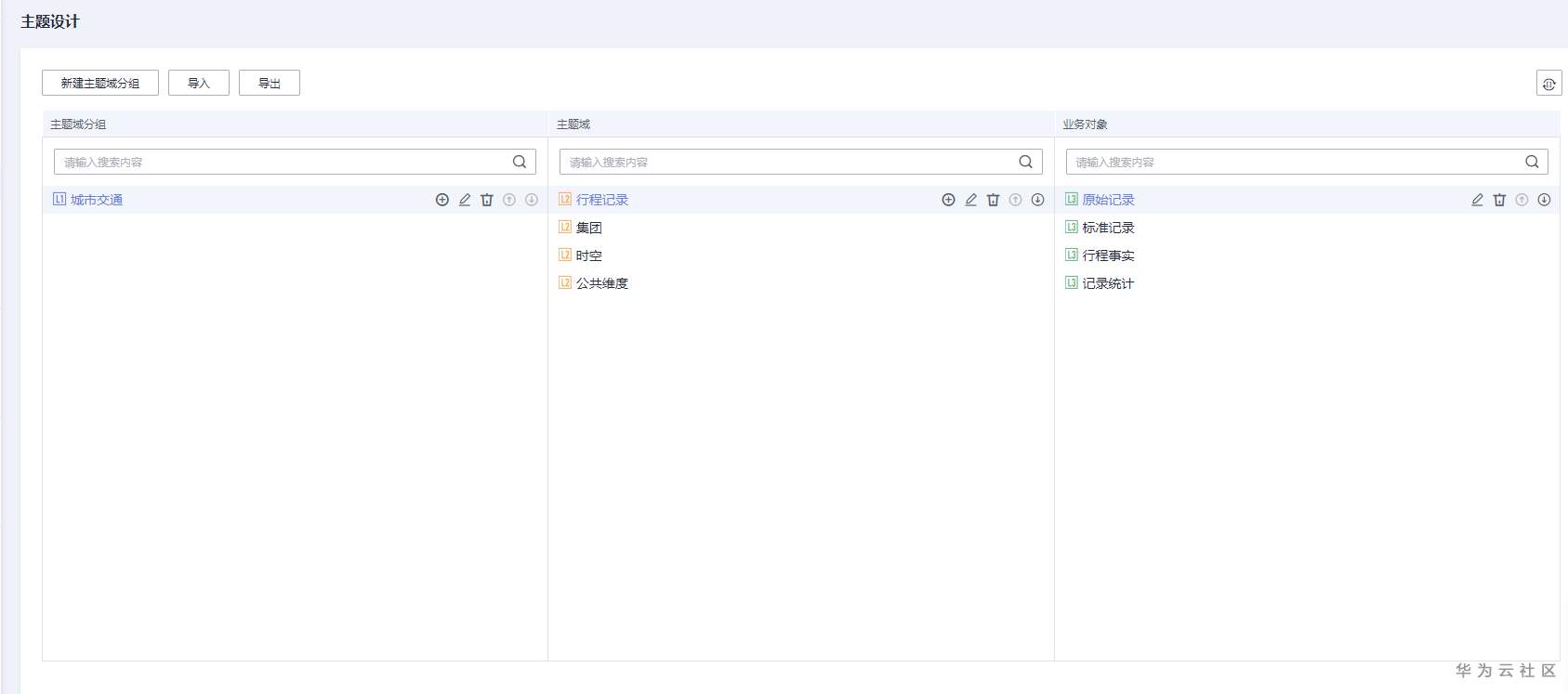Click add icon in 行程记录 row
Image resolution: width=1568 pixels, height=694 pixels.
[x=949, y=200]
